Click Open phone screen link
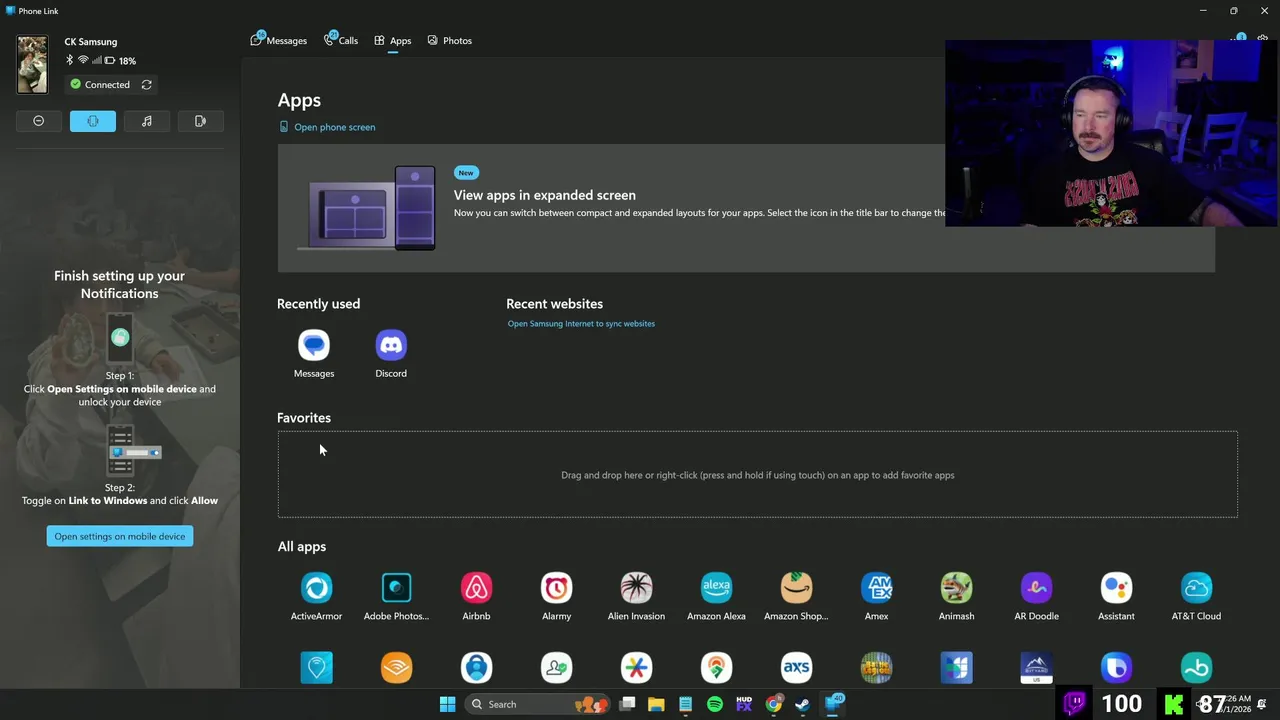The image size is (1280, 720). [x=327, y=127]
